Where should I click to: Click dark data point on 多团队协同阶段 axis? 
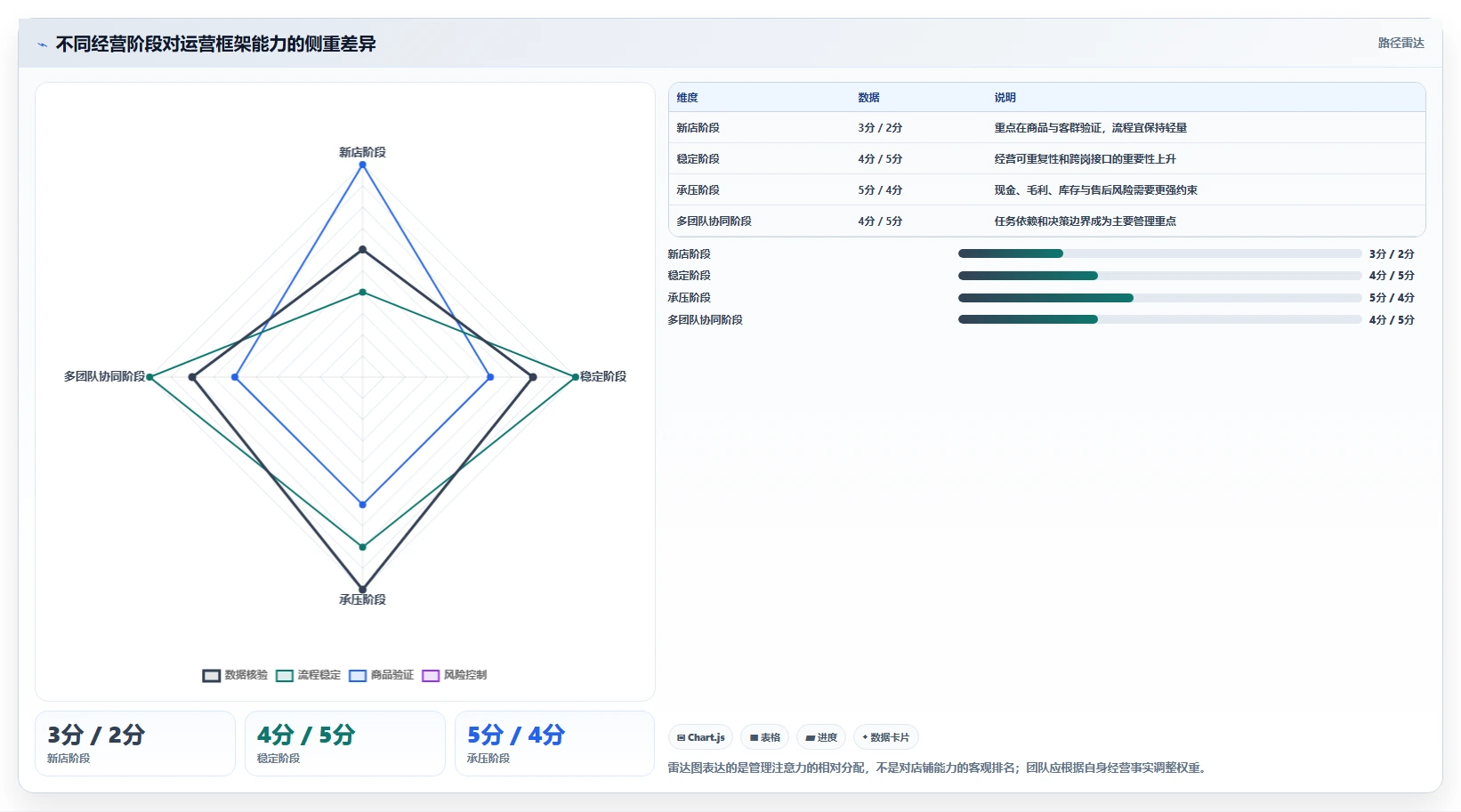pyautogui.click(x=192, y=377)
